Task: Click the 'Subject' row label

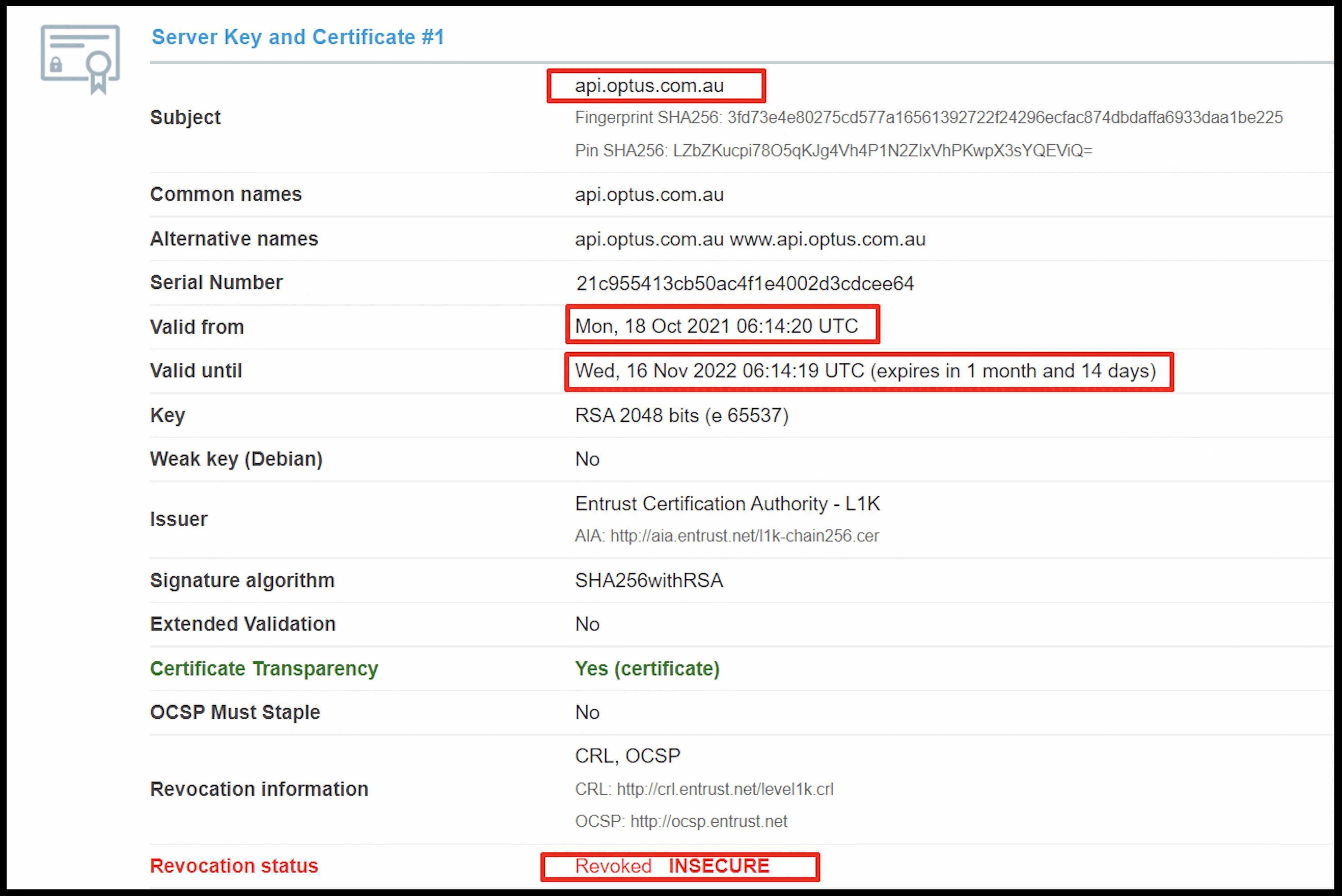Action: (x=185, y=118)
